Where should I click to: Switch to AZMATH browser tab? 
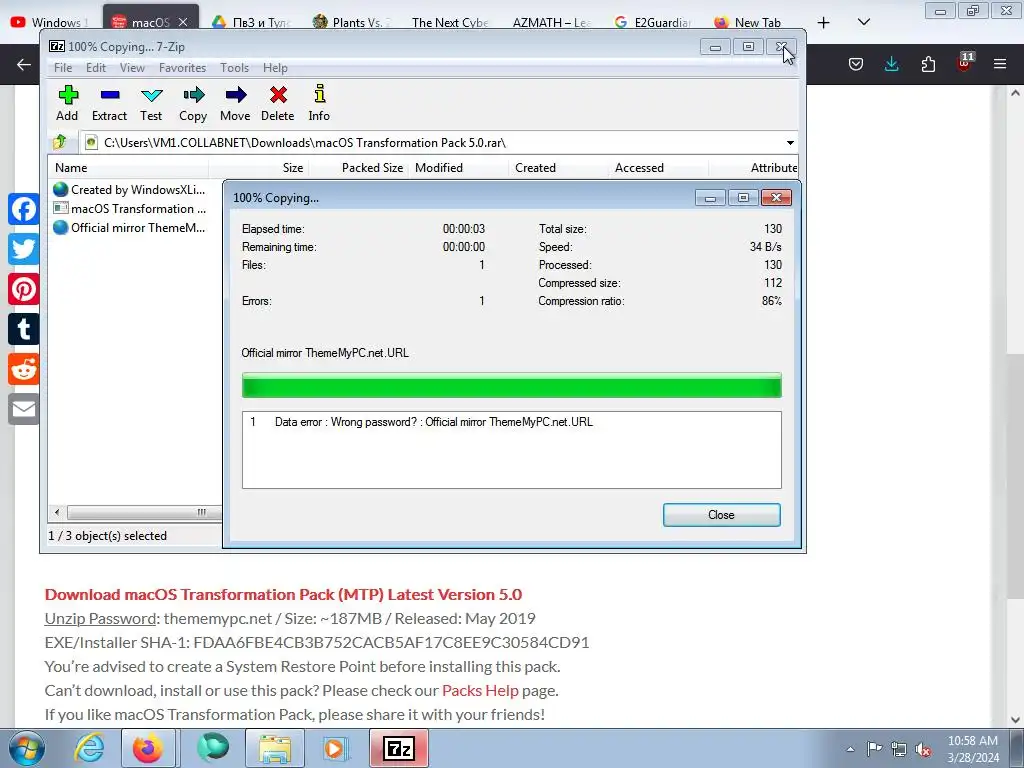click(551, 22)
